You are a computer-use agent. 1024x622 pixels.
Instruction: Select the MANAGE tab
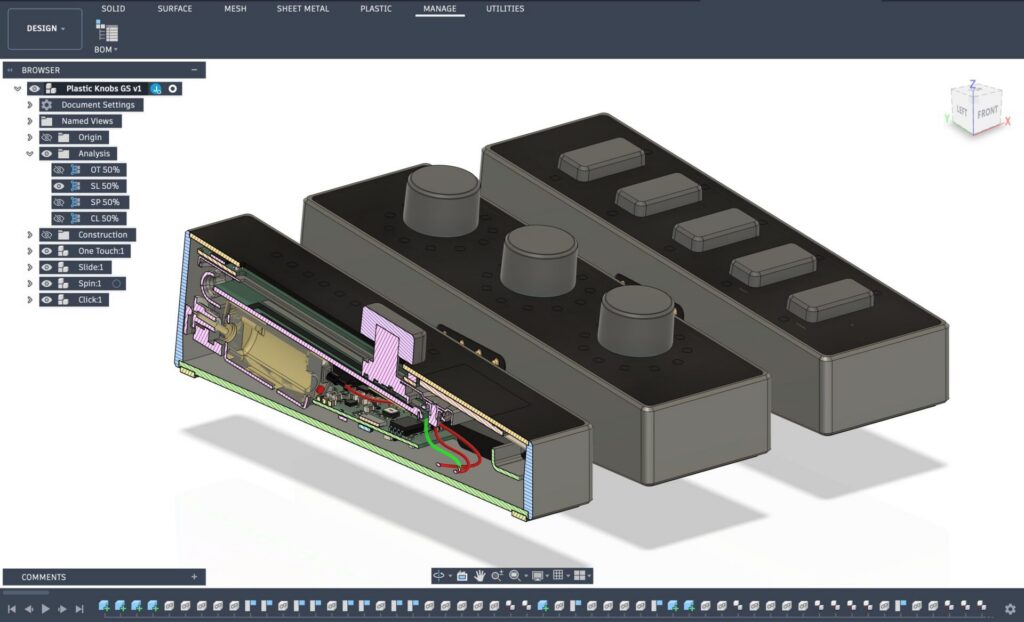click(x=440, y=8)
